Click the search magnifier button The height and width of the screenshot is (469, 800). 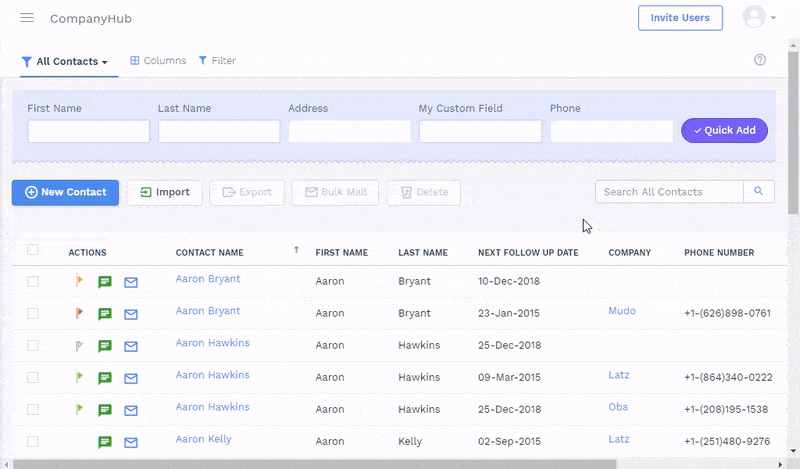point(759,191)
